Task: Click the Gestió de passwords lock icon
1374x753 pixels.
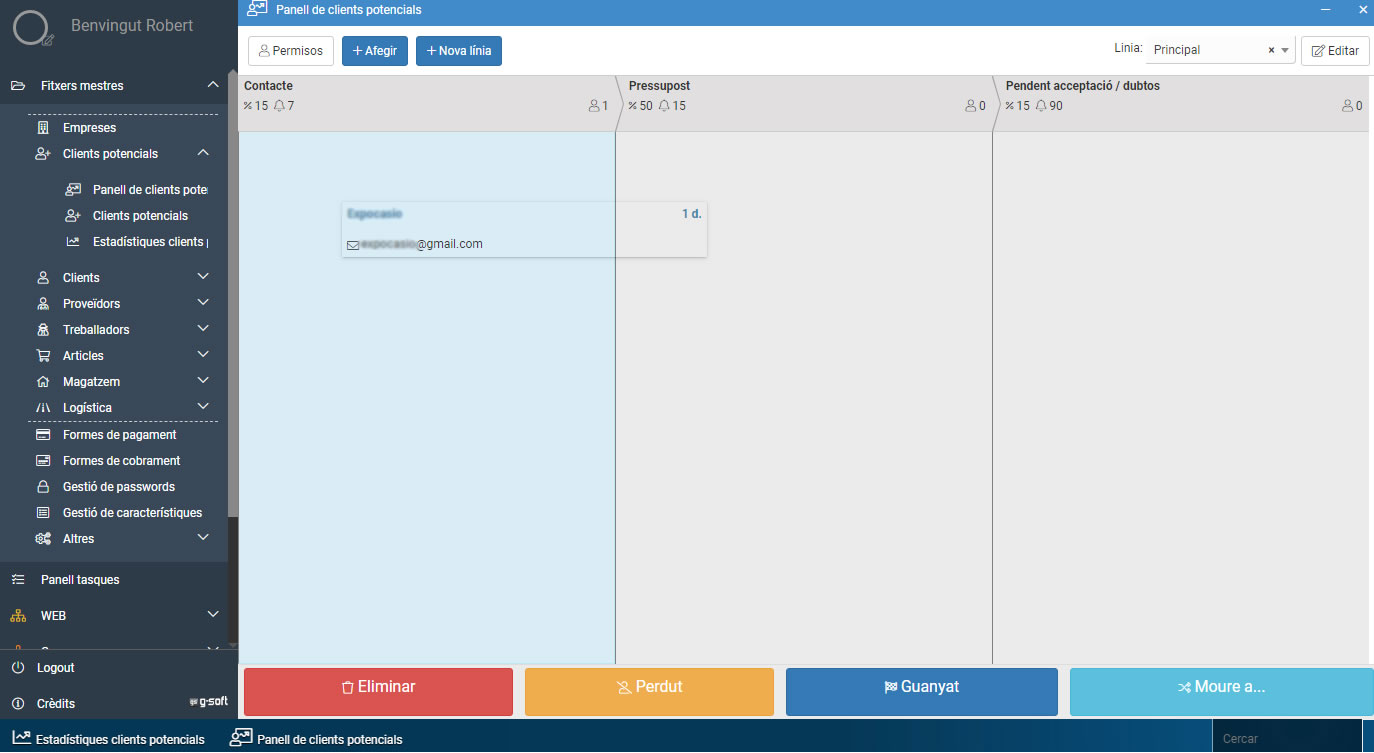Action: pyautogui.click(x=43, y=487)
